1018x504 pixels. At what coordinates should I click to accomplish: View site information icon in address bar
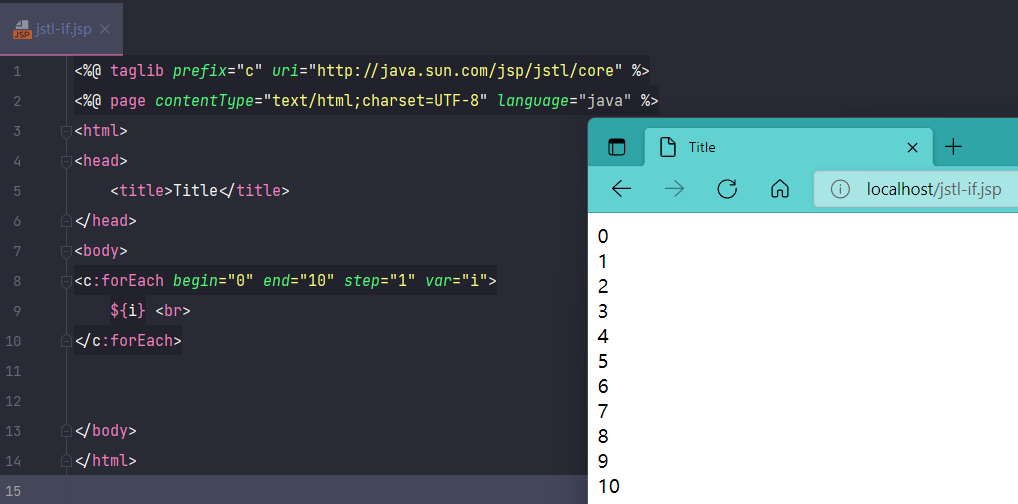pyautogui.click(x=840, y=190)
